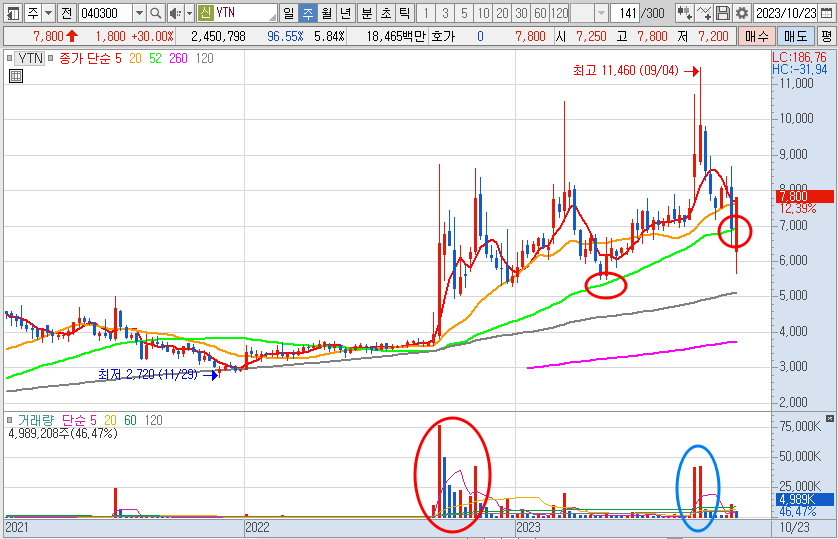Screen dimensions: 838x539
Task: Select yearly 년 chart period
Action: click(x=346, y=12)
